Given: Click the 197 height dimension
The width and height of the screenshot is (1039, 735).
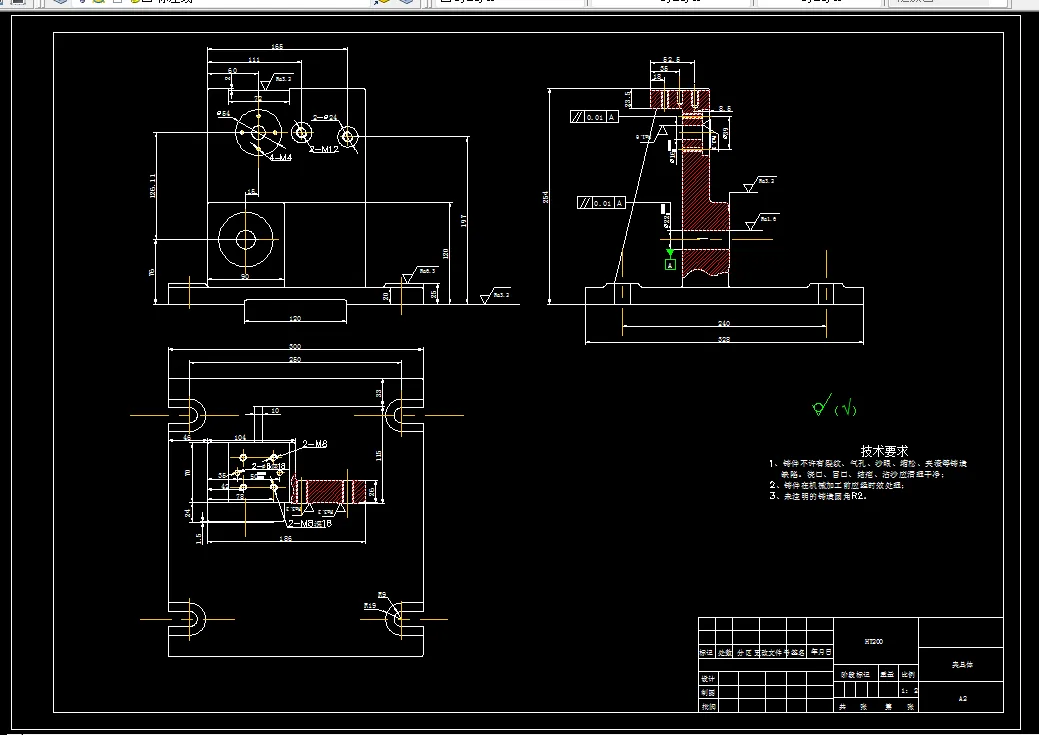Looking at the screenshot, I should pyautogui.click(x=463, y=221).
